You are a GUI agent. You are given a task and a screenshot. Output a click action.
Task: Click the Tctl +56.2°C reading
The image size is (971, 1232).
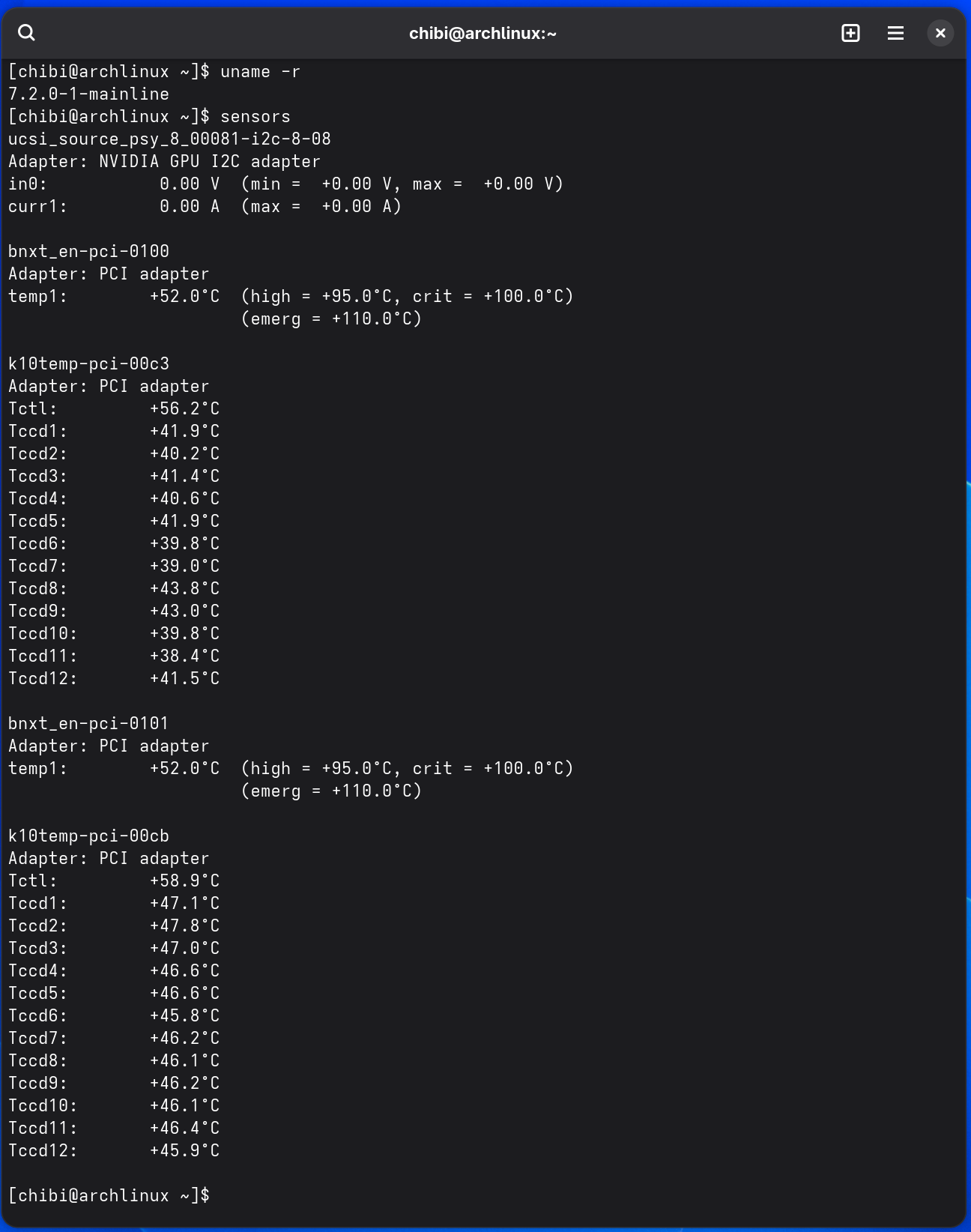click(x=114, y=409)
